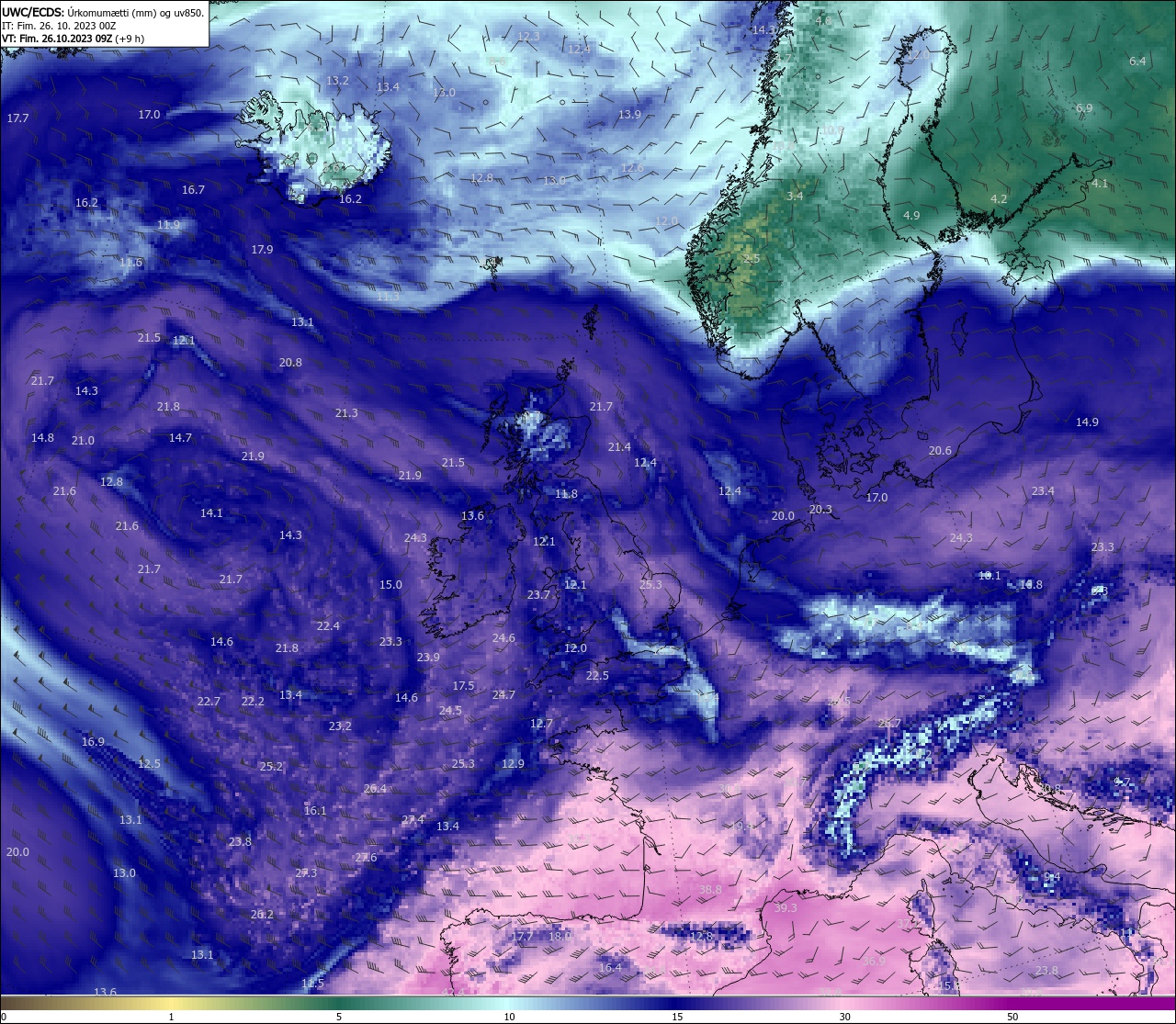Click the value 17.5 on the map

tap(463, 686)
